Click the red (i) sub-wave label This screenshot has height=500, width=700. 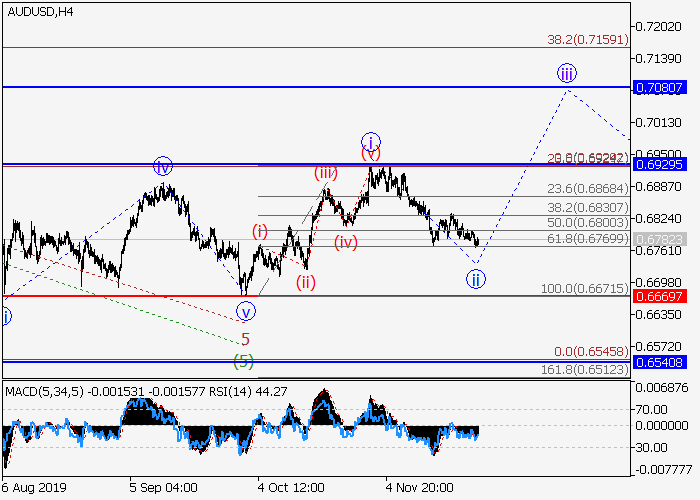[260, 231]
